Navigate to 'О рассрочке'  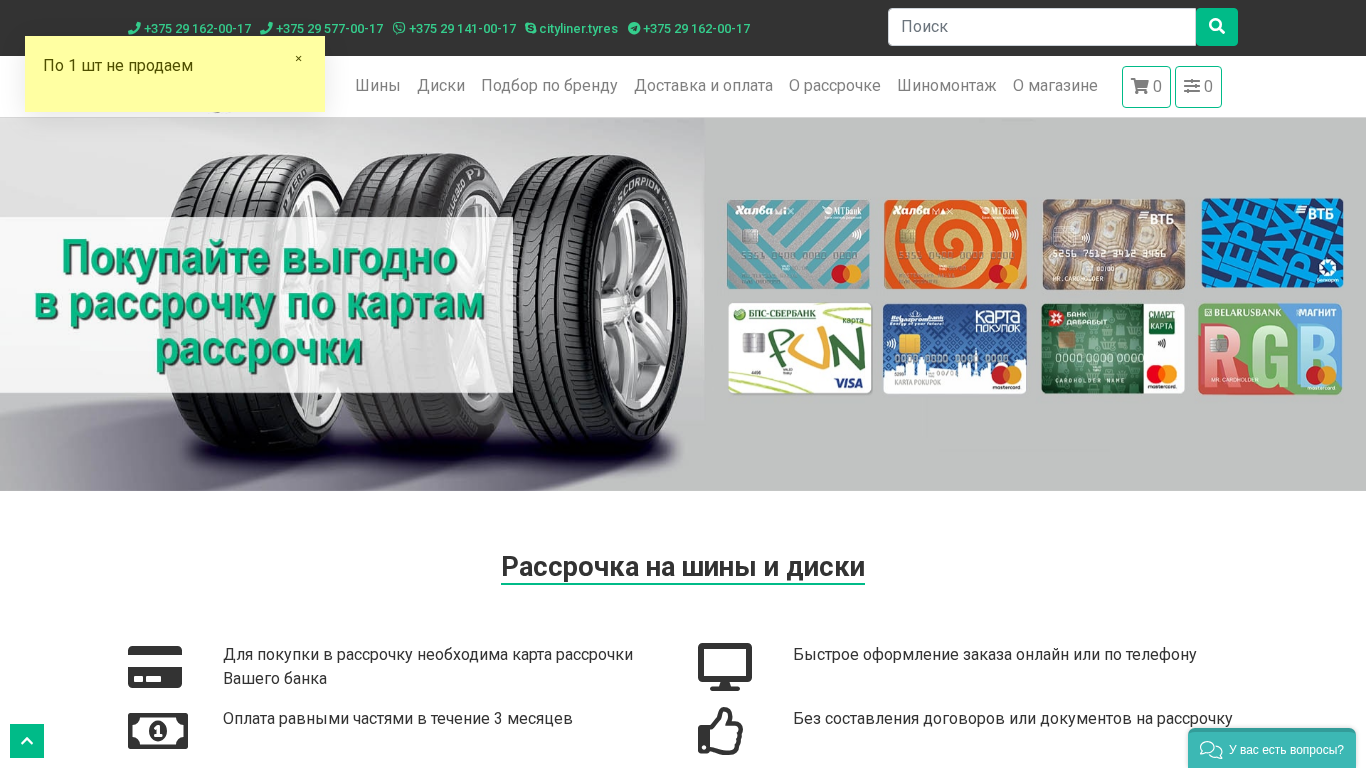tap(835, 86)
